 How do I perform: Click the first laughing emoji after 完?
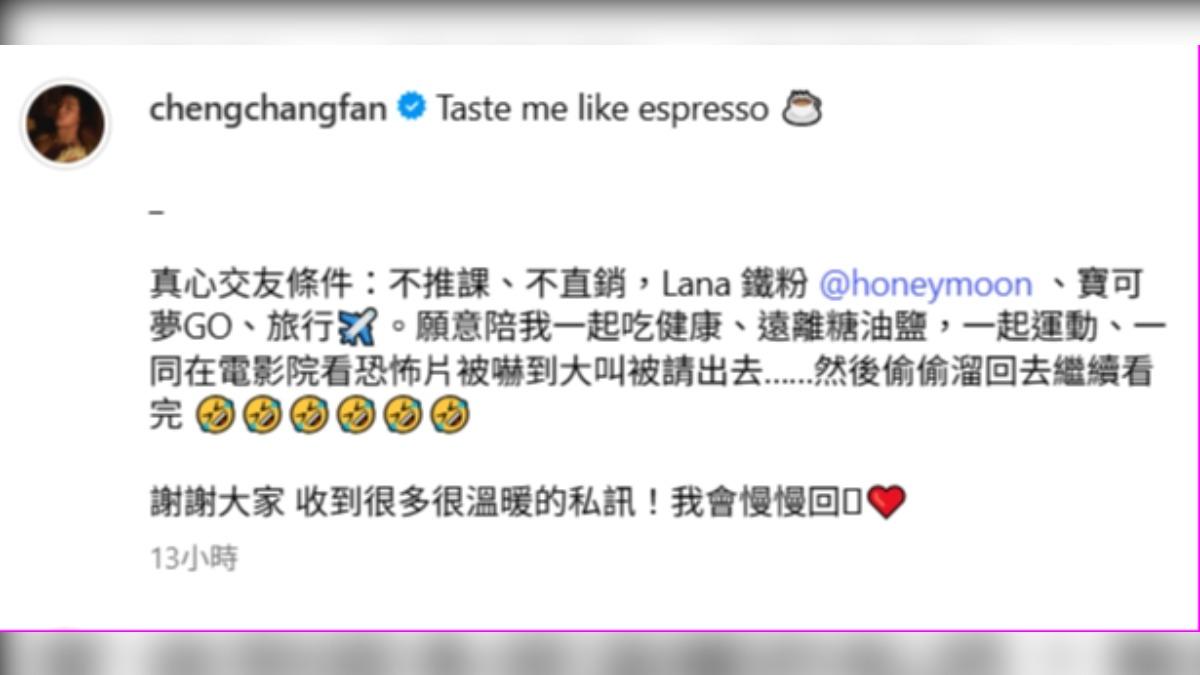[x=216, y=415]
